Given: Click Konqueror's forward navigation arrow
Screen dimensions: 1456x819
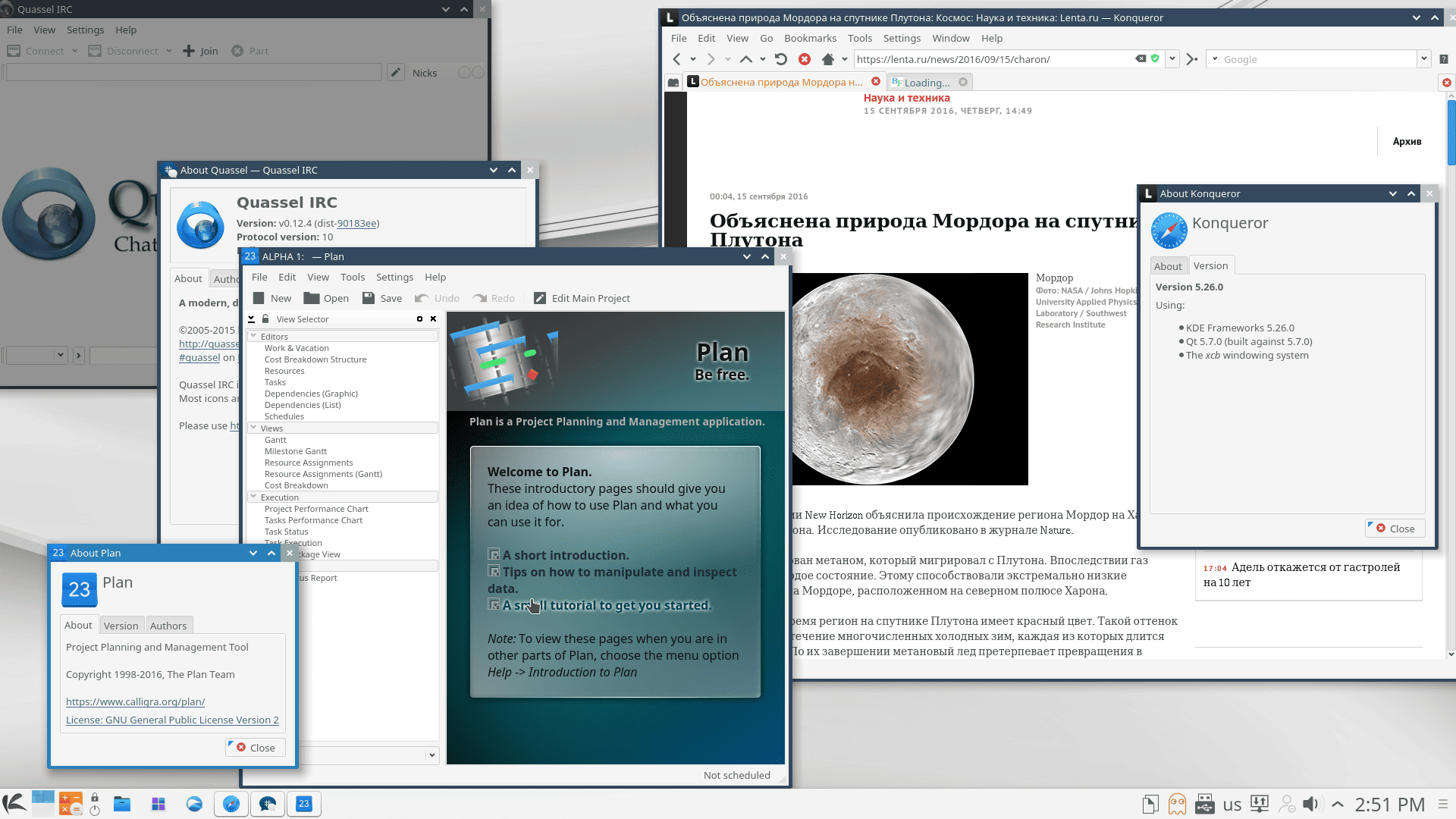Looking at the screenshot, I should click(711, 59).
